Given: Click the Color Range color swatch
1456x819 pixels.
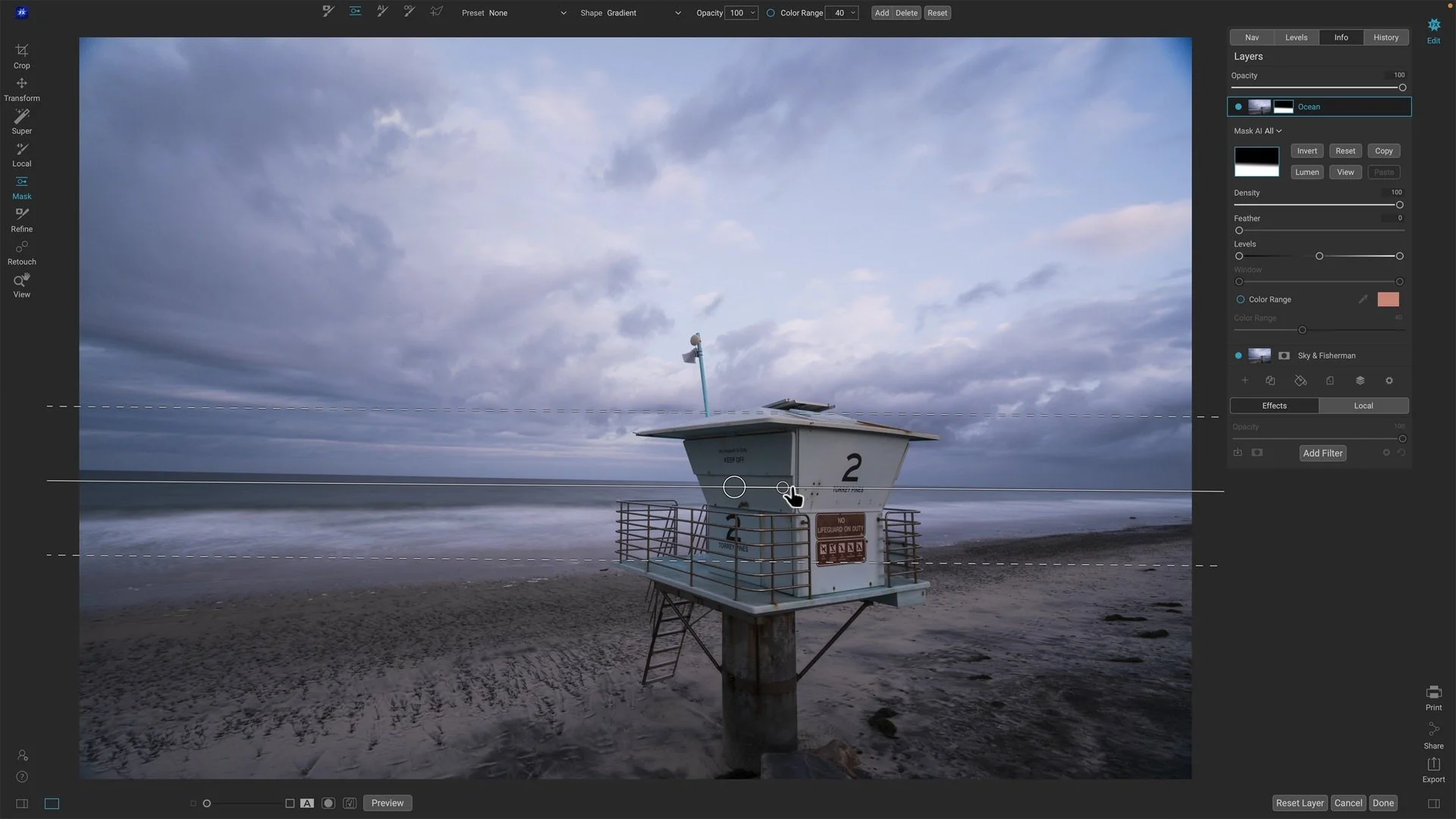Looking at the screenshot, I should 1388,299.
